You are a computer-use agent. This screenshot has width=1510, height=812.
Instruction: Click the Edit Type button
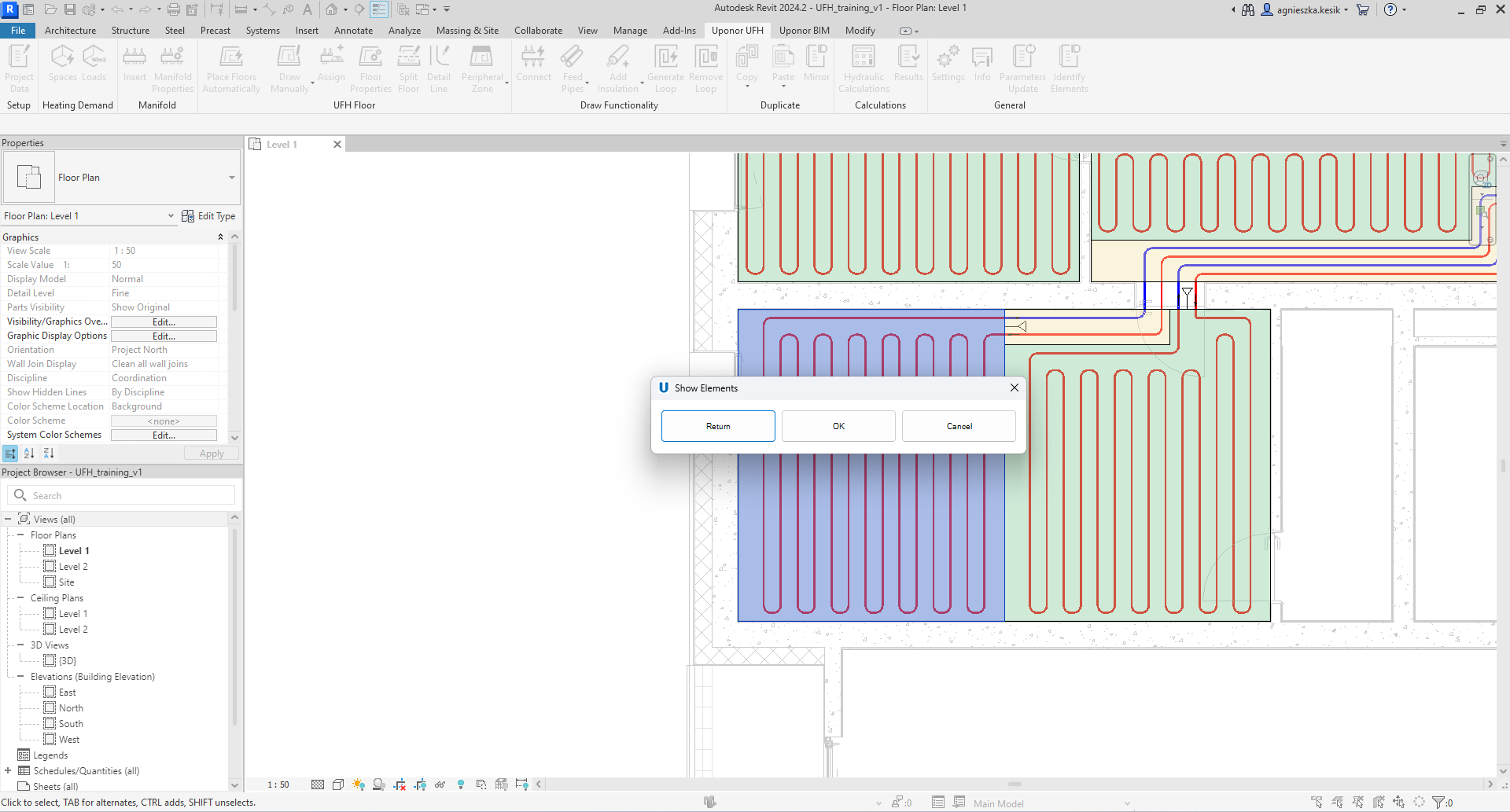pyautogui.click(x=208, y=216)
